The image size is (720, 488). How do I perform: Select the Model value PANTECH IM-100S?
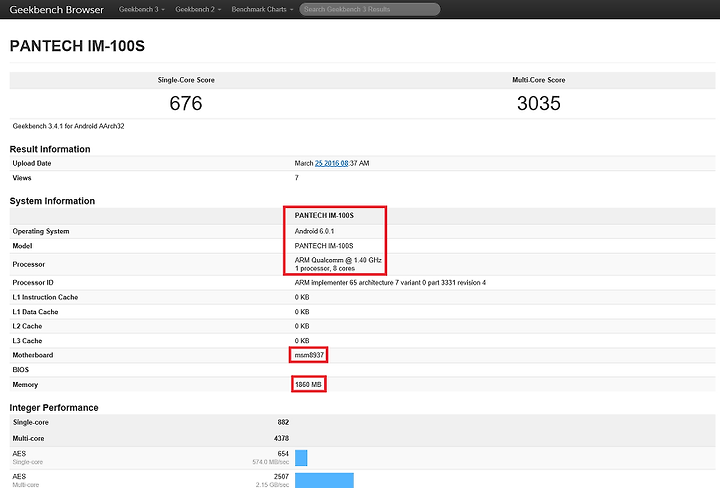(324, 246)
